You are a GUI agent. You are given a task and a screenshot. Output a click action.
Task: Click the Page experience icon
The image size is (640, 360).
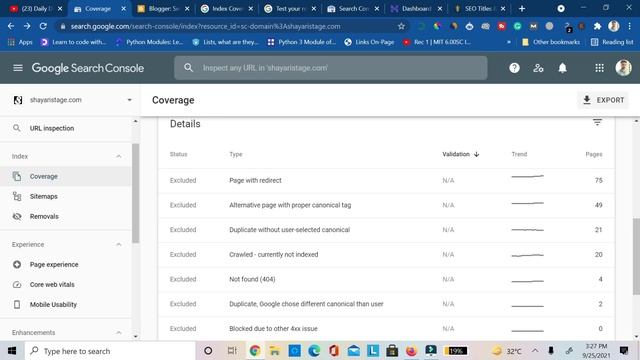click(17, 264)
